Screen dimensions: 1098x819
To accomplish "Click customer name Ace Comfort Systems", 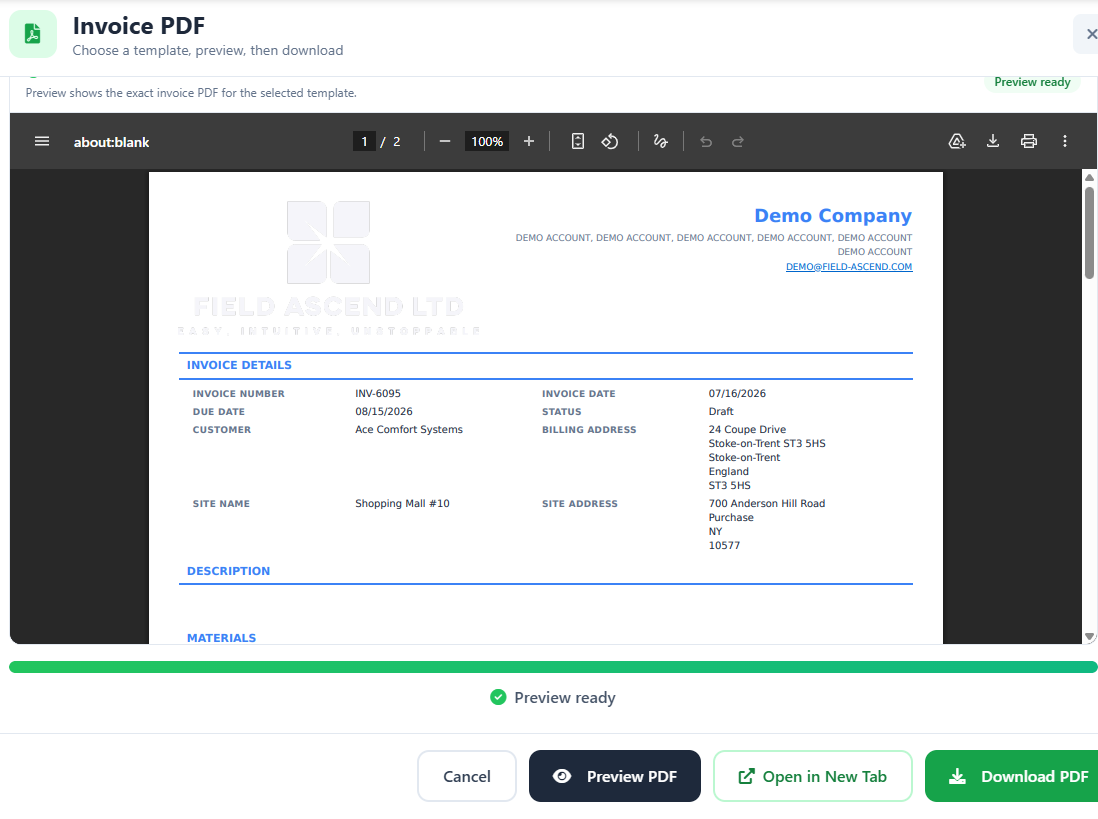I will pos(409,430).
